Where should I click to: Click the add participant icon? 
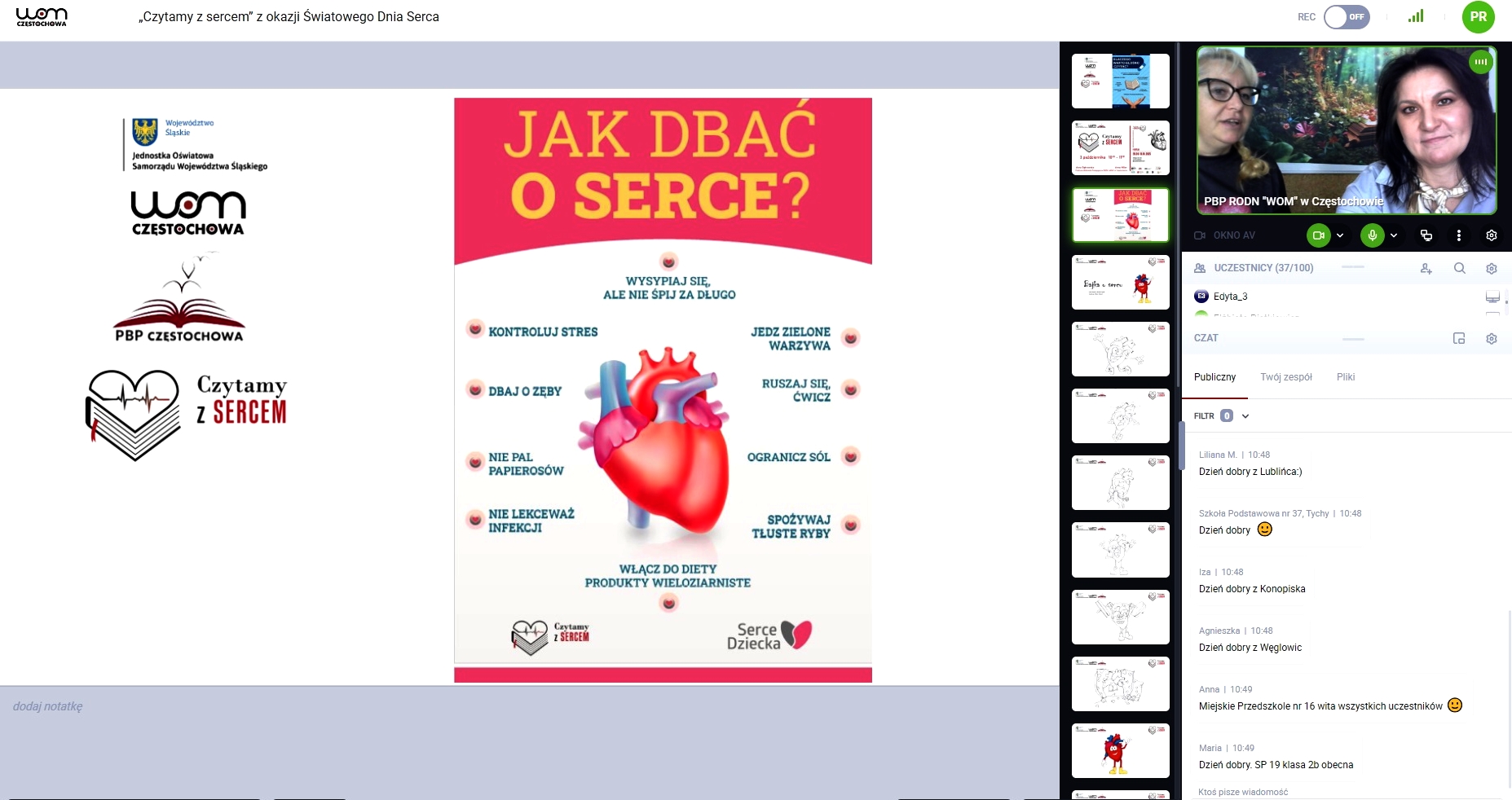1426,268
